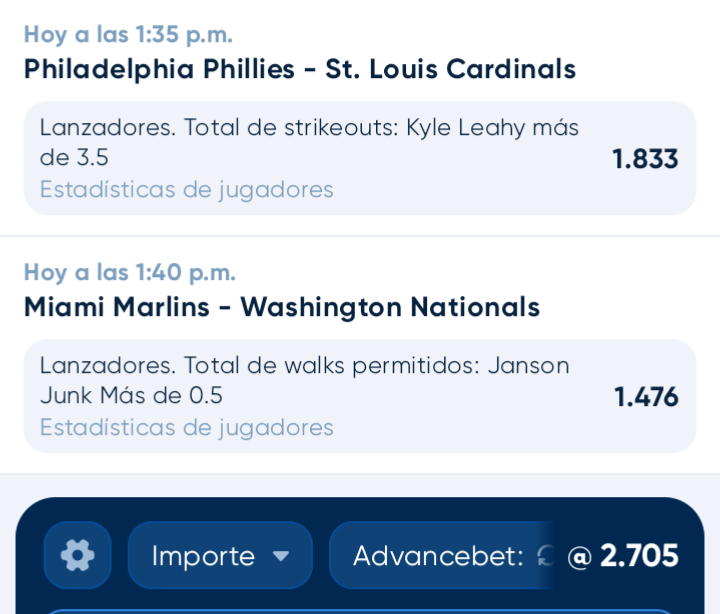This screenshot has width=720, height=614.
Task: Click the Advancebet refresh icon
Action: tap(546, 556)
